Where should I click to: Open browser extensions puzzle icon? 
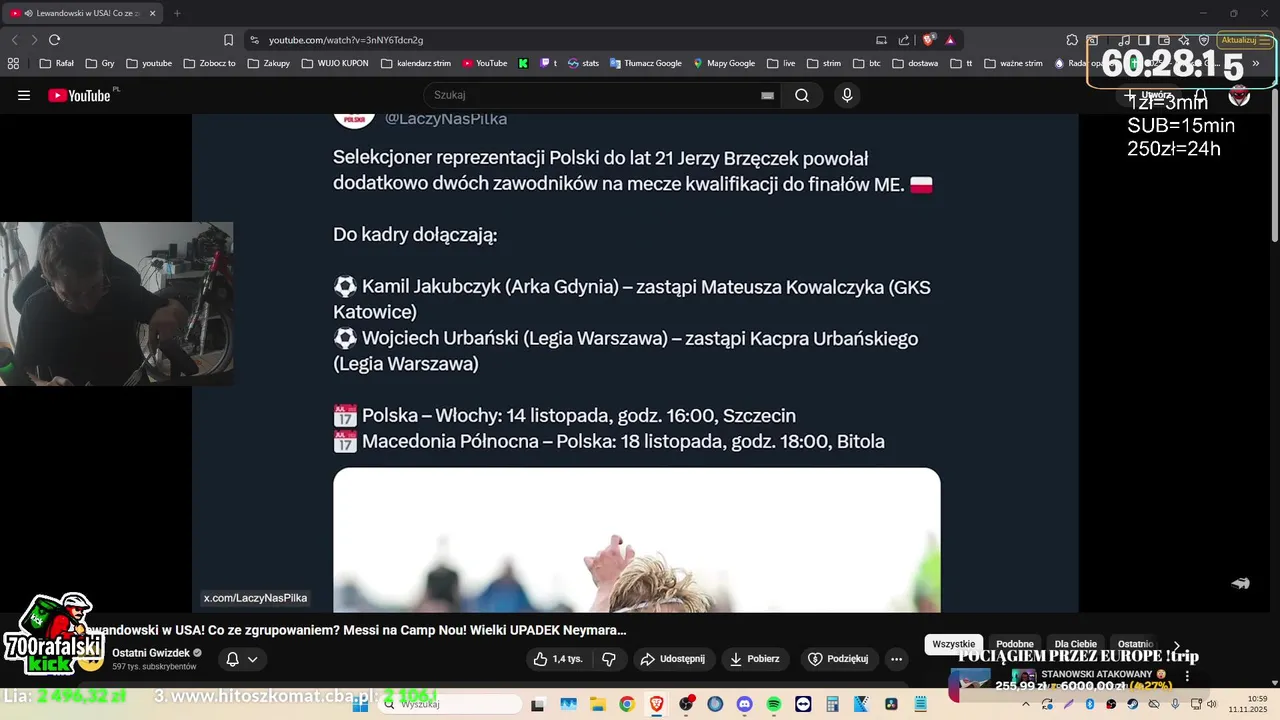point(1072,40)
